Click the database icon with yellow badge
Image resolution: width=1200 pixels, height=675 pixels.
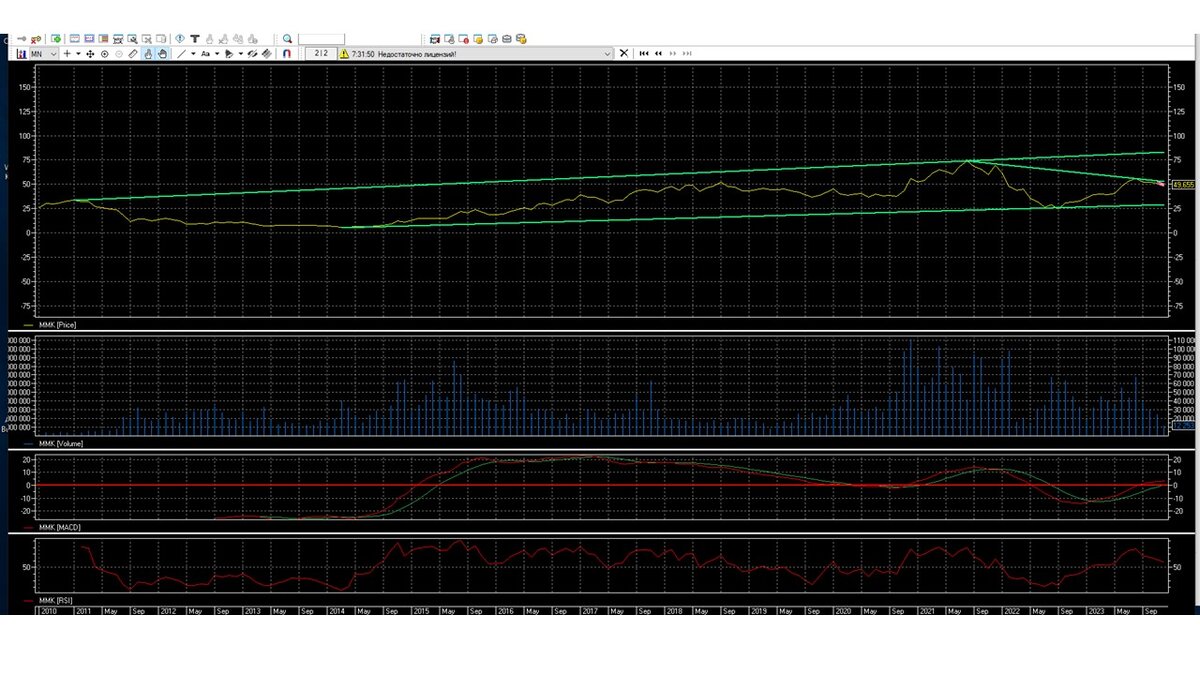[x=521, y=39]
